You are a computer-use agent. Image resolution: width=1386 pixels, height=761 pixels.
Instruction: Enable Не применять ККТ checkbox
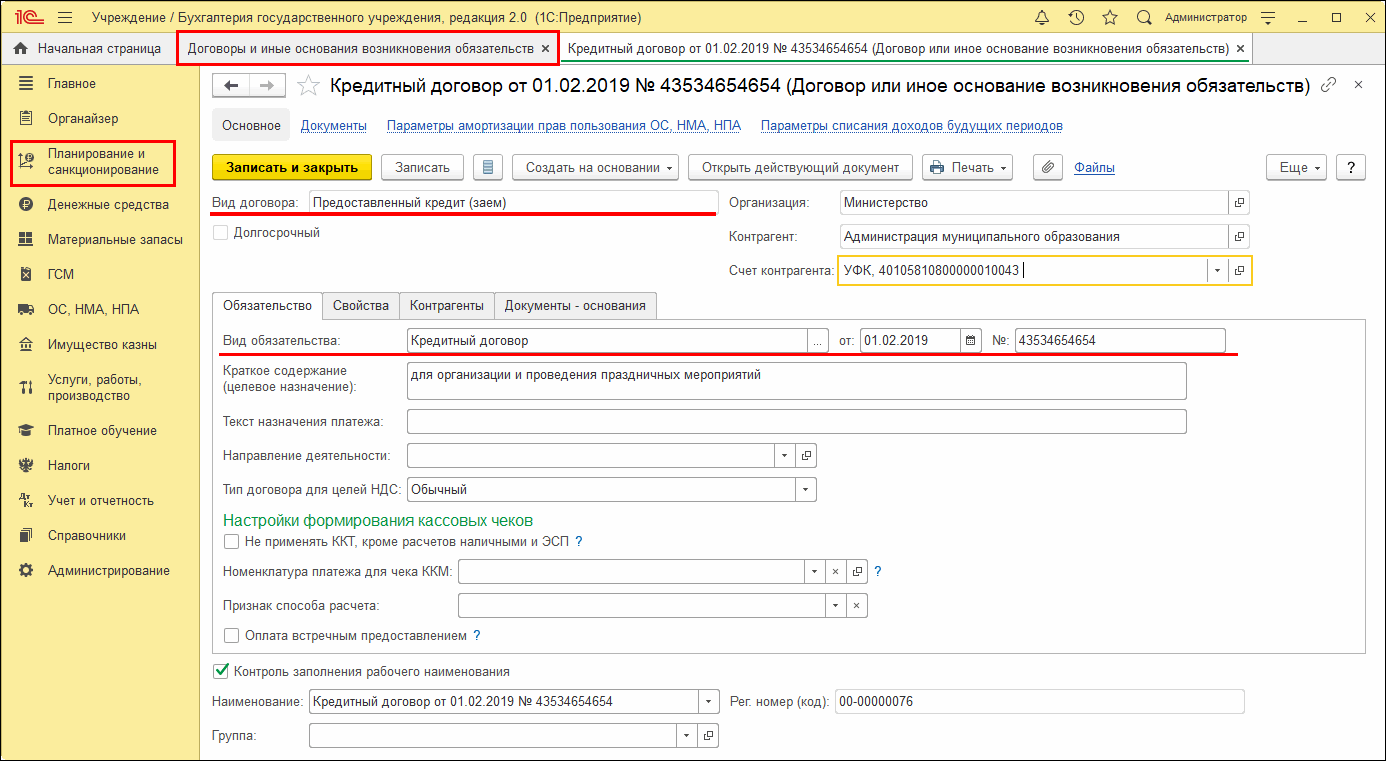pyautogui.click(x=232, y=541)
